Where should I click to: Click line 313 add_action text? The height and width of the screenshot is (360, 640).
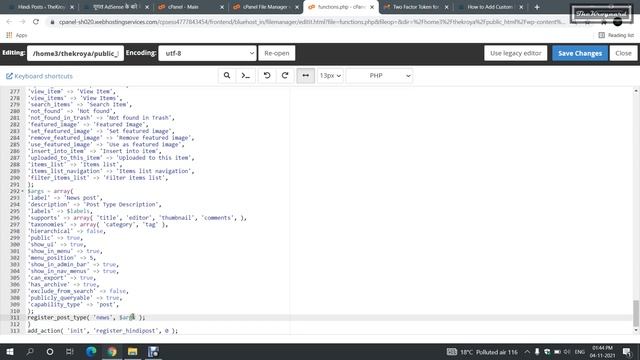102,331
